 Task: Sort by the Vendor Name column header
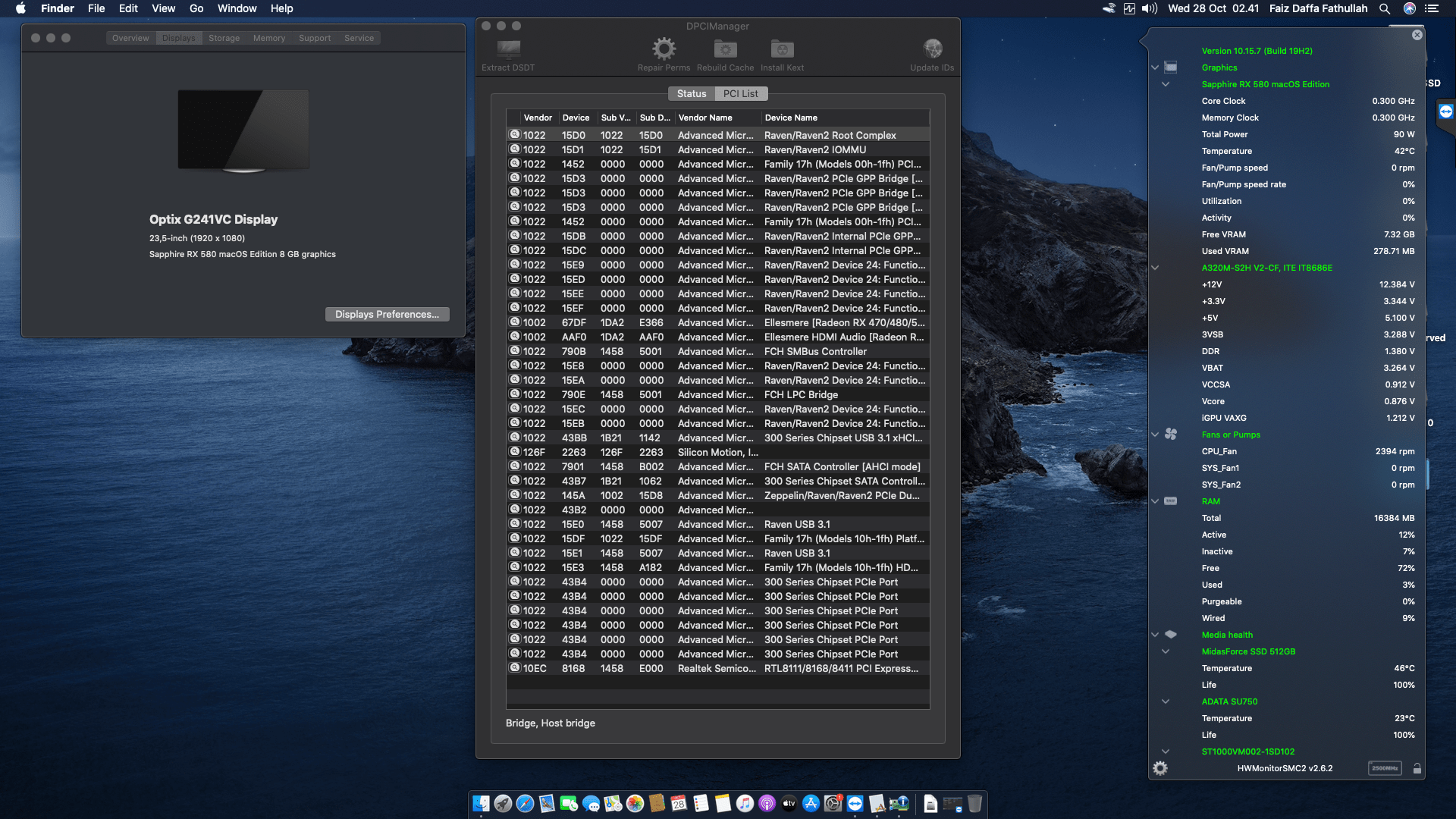point(717,118)
